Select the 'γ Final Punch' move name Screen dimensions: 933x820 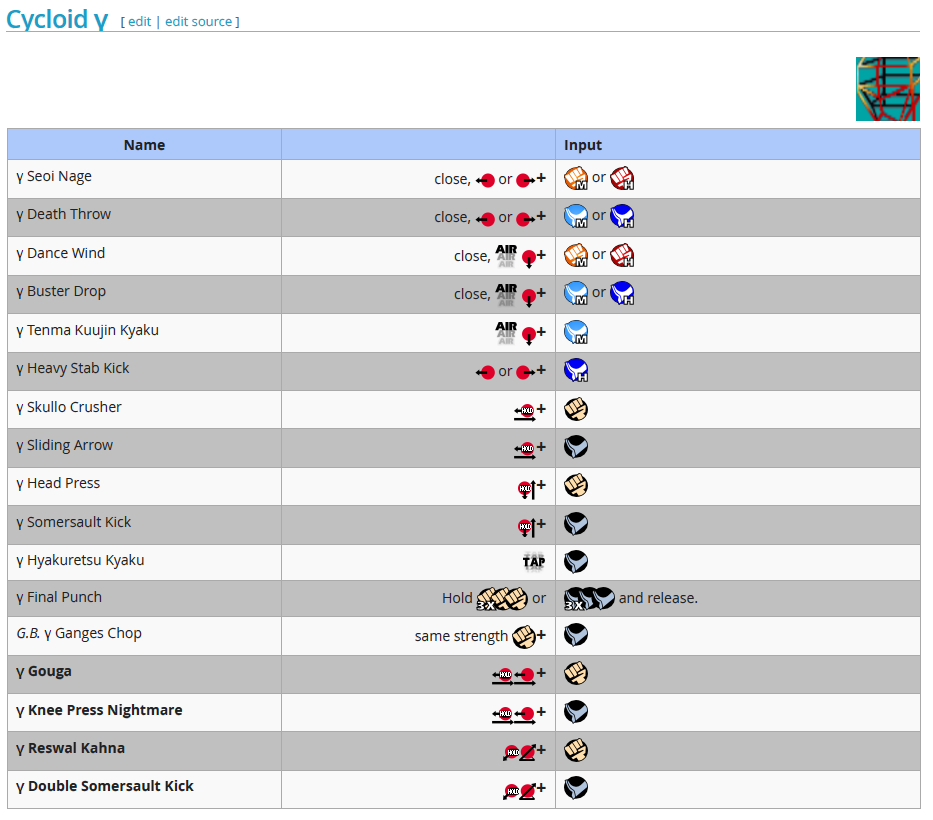click(x=59, y=597)
